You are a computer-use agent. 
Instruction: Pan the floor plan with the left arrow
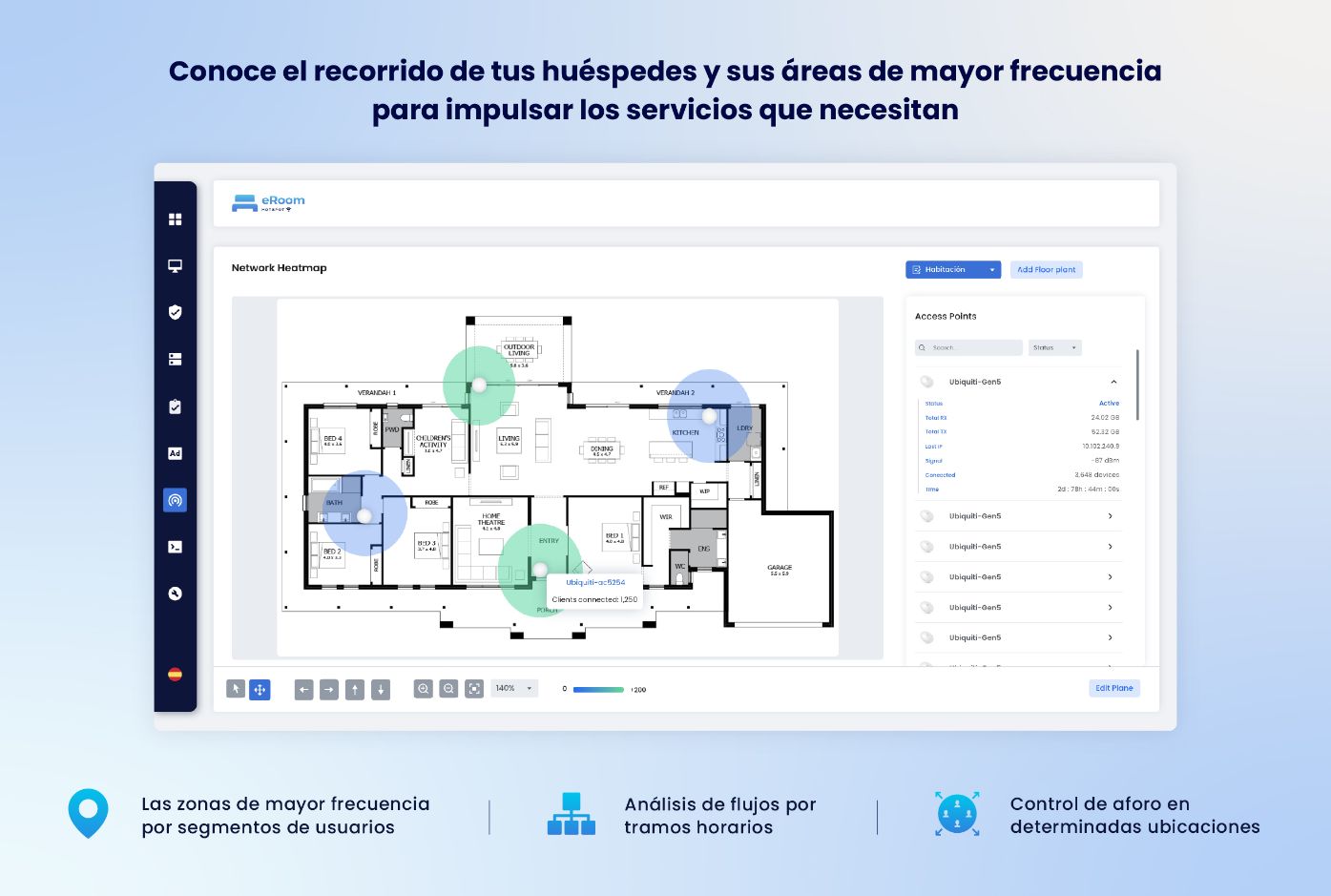coord(304,689)
